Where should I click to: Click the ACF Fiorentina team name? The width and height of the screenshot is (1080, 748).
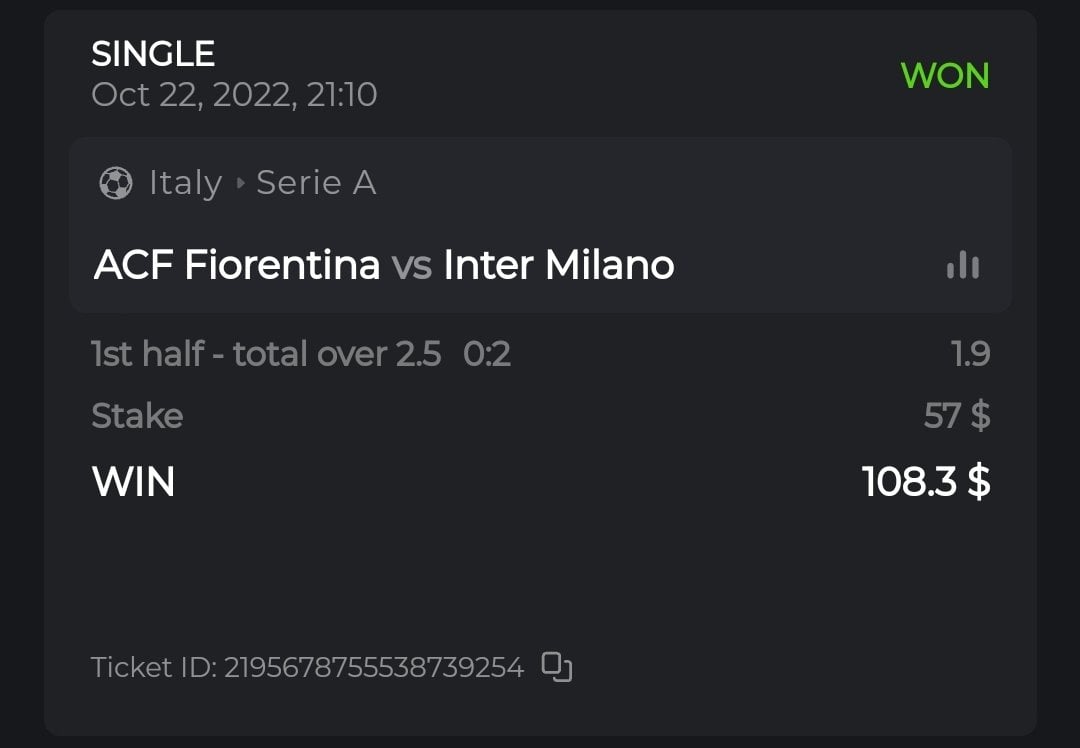(x=237, y=265)
